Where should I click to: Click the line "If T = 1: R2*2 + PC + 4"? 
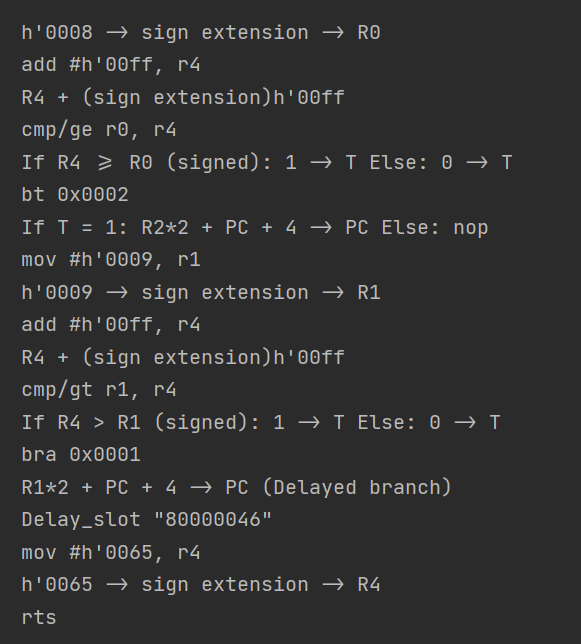click(x=255, y=228)
